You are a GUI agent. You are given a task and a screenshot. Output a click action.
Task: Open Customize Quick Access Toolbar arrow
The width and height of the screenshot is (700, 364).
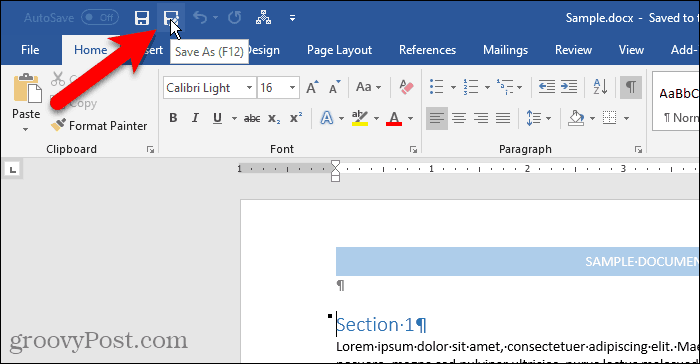292,18
